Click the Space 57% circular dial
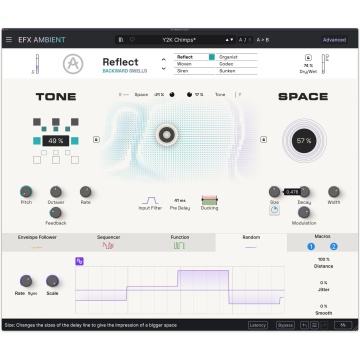Image resolution: width=360 pixels, height=360 pixels. click(304, 141)
